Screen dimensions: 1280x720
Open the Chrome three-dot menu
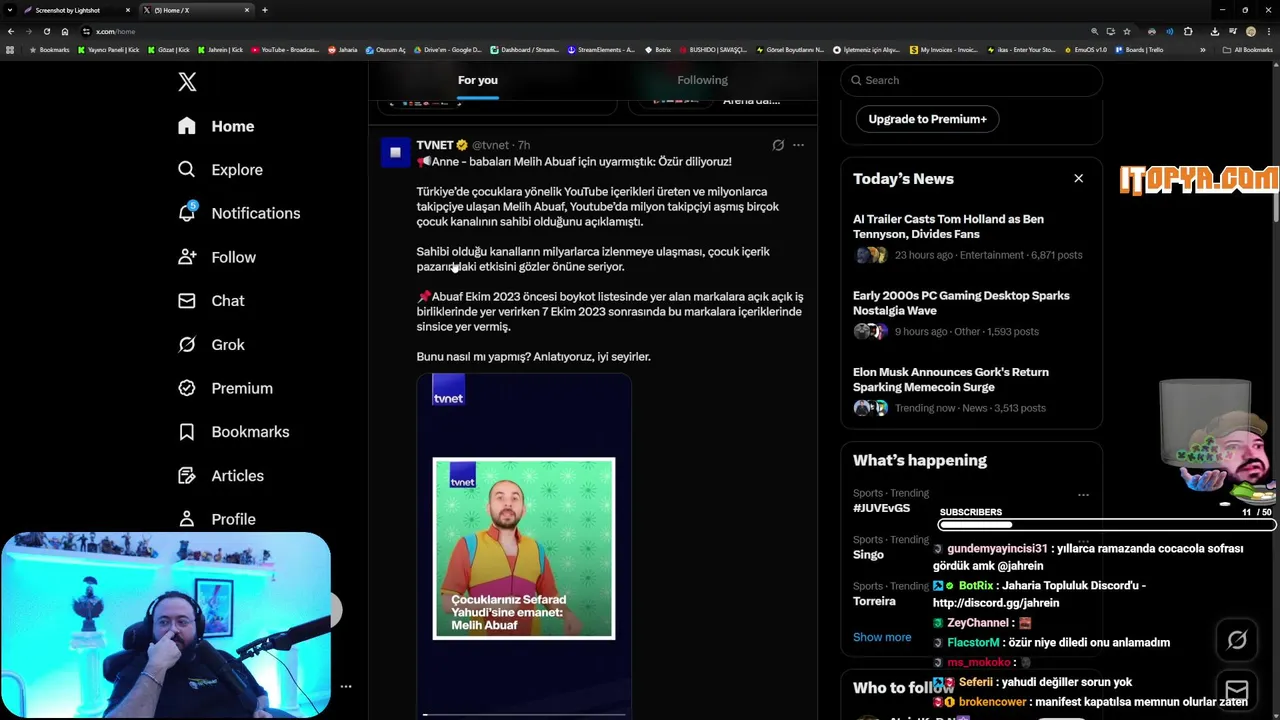pyautogui.click(x=1268, y=31)
